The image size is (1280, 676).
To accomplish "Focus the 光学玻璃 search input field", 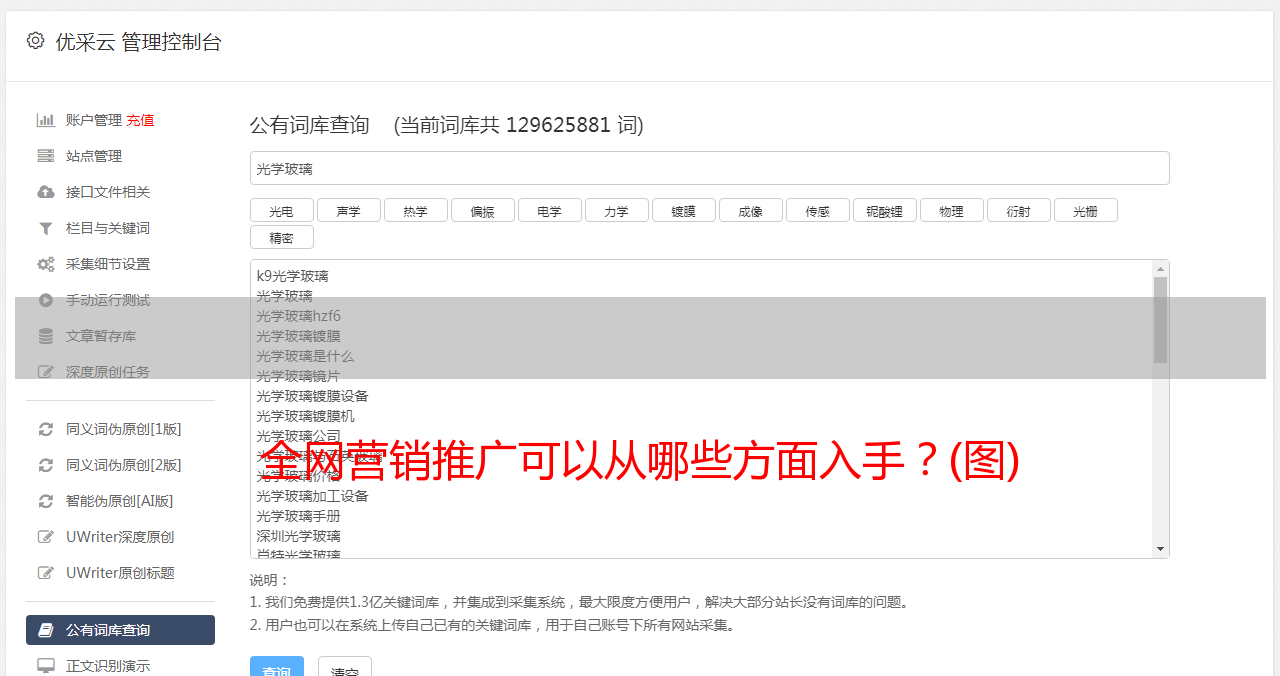I will click(x=709, y=168).
